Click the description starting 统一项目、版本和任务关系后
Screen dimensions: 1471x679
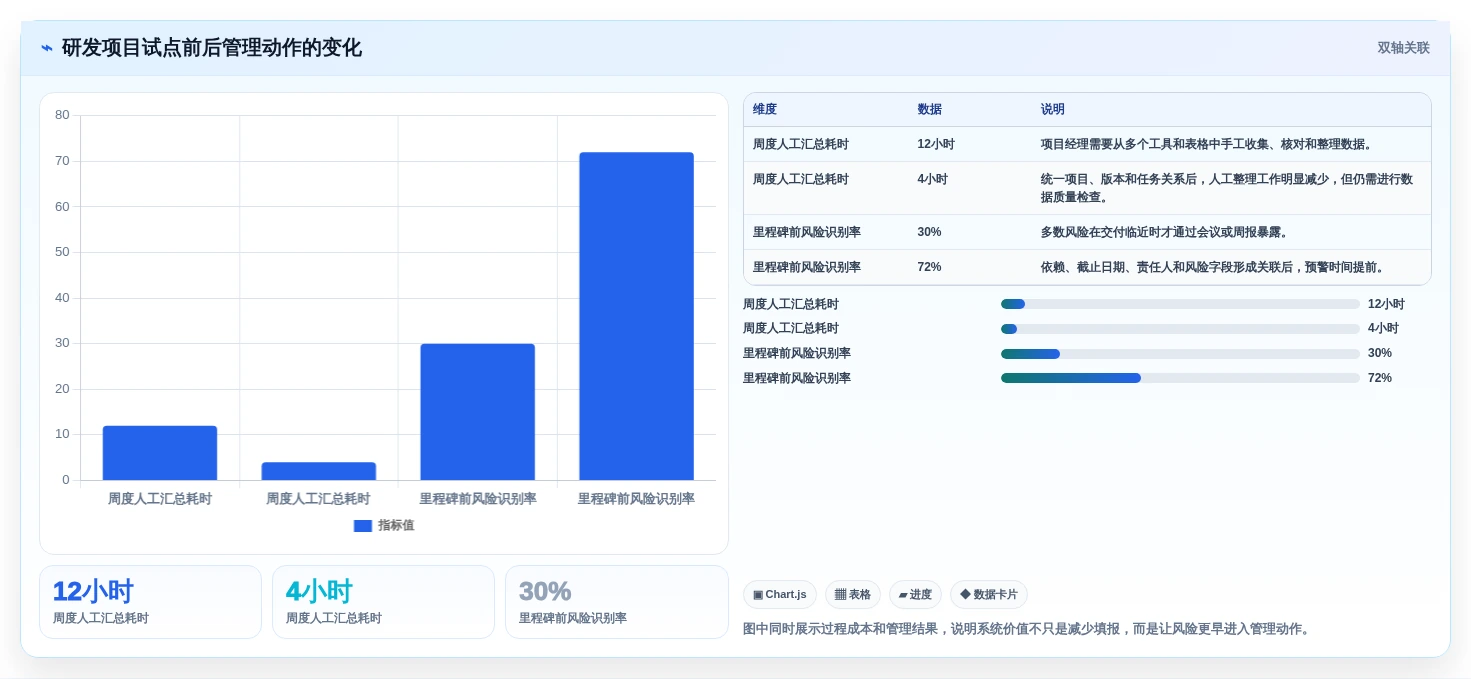pyautogui.click(x=1227, y=188)
